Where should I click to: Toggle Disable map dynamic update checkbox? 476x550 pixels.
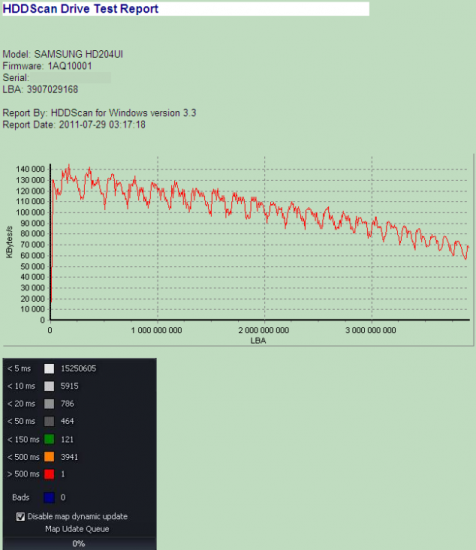pyautogui.click(x=20, y=517)
